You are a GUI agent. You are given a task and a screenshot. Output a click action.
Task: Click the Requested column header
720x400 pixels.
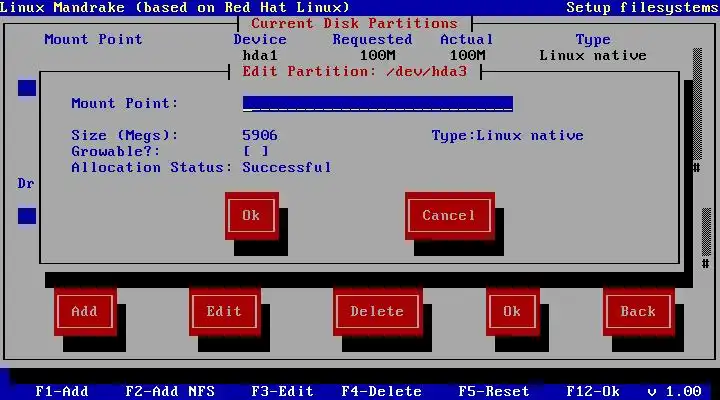[x=372, y=39]
